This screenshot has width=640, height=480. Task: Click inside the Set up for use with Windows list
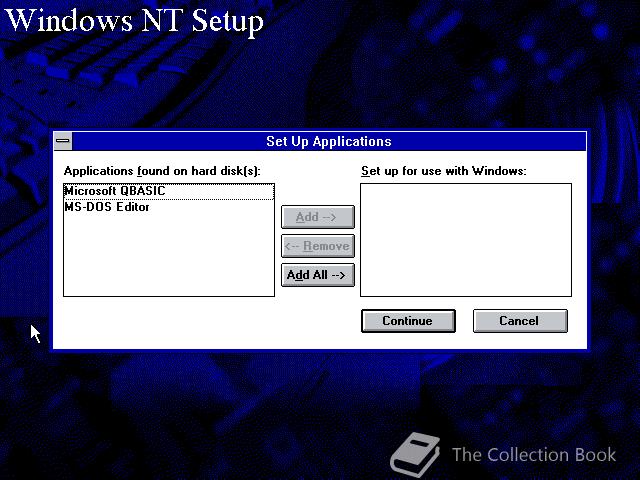(x=466, y=240)
